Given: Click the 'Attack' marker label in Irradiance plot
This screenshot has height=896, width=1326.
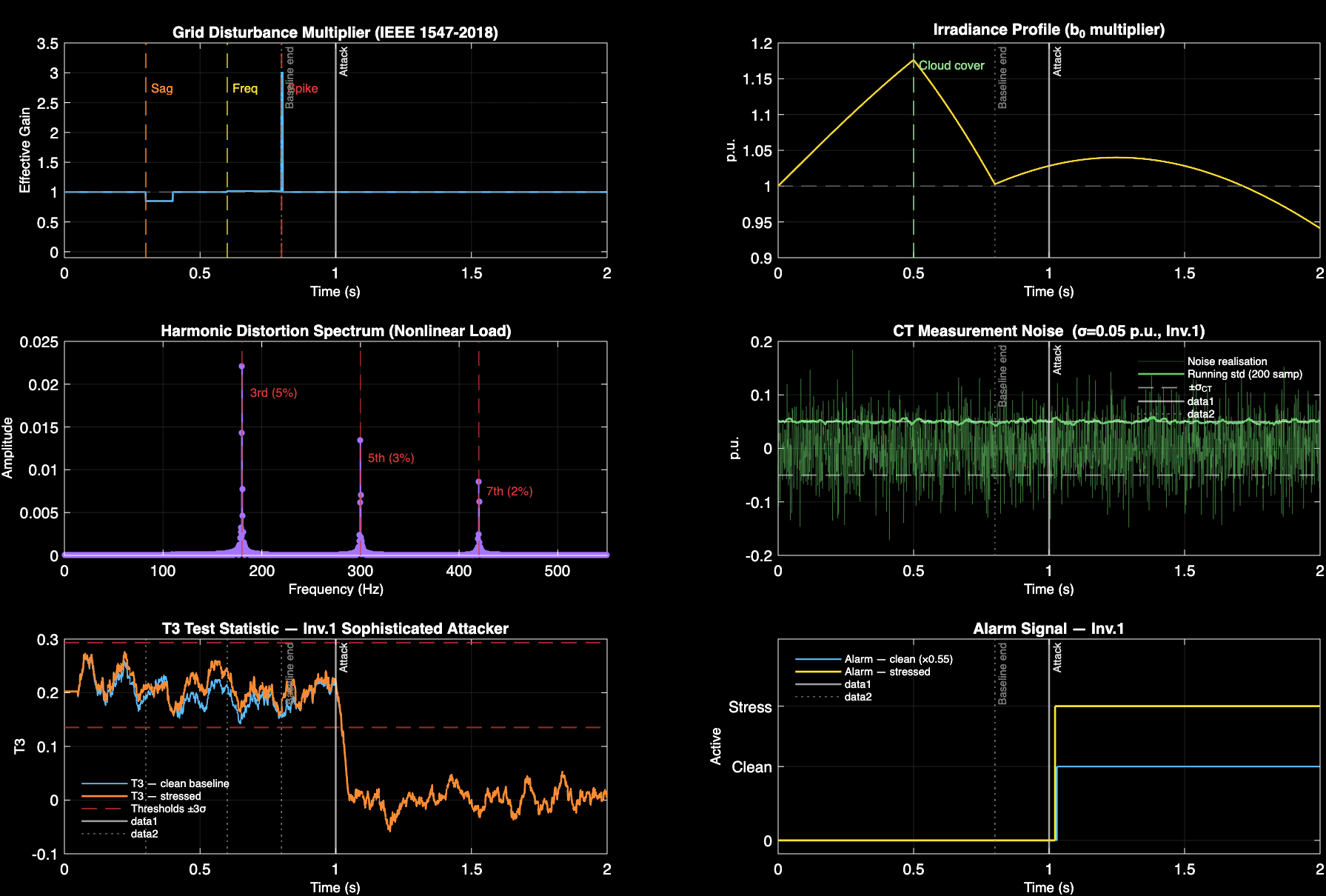Looking at the screenshot, I should (x=1057, y=61).
